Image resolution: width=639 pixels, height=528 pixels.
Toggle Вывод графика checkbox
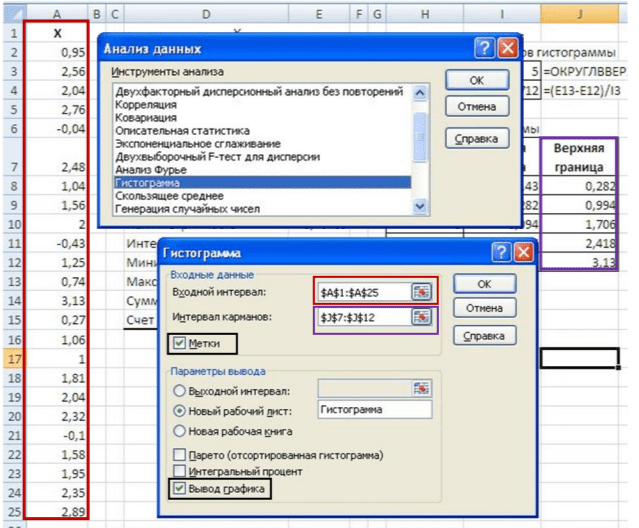pos(181,489)
